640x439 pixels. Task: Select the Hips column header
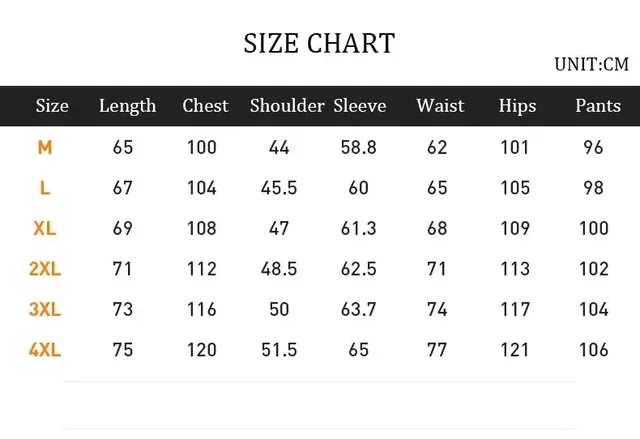click(x=518, y=106)
